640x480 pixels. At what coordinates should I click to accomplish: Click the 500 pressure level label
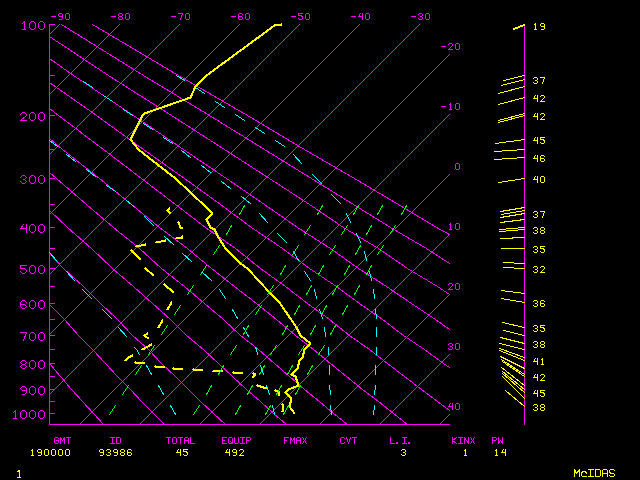pos(33,269)
